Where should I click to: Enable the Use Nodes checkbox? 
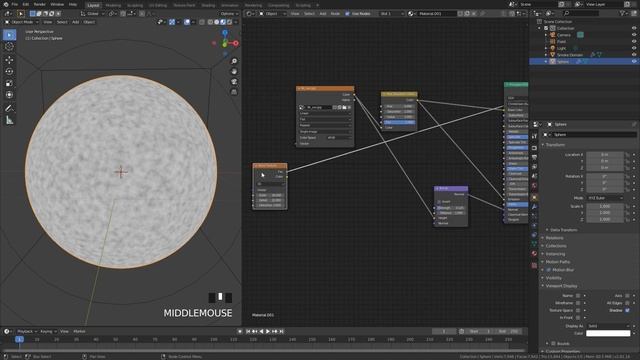coord(347,13)
